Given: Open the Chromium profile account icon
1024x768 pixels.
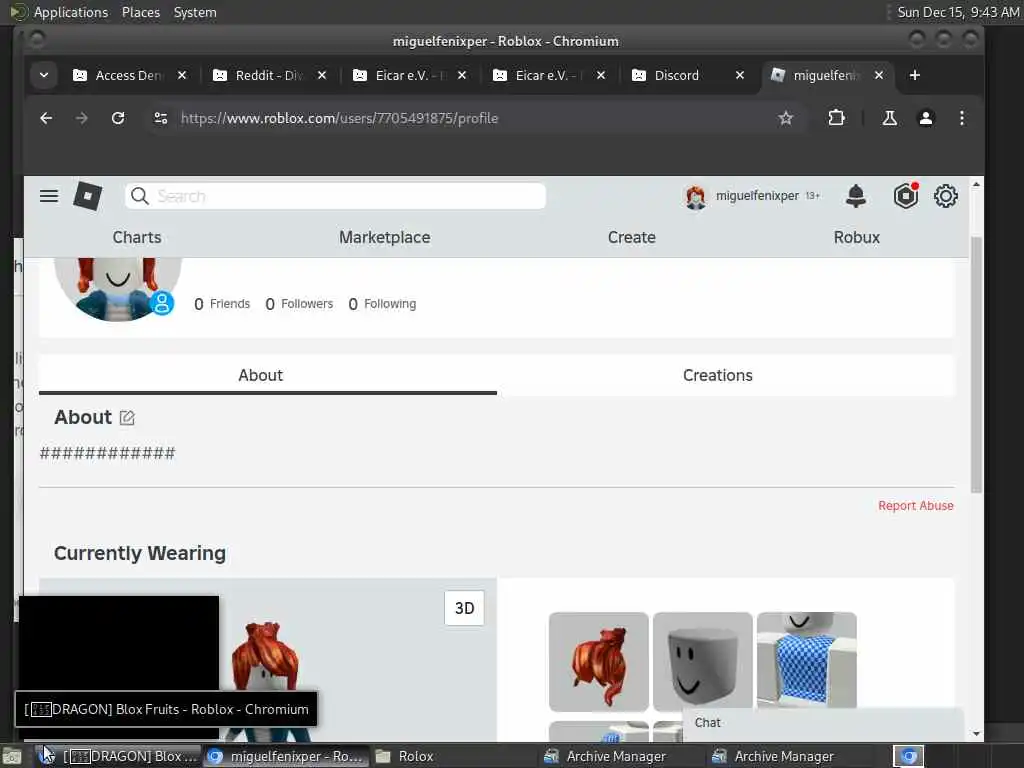Looking at the screenshot, I should point(926,118).
